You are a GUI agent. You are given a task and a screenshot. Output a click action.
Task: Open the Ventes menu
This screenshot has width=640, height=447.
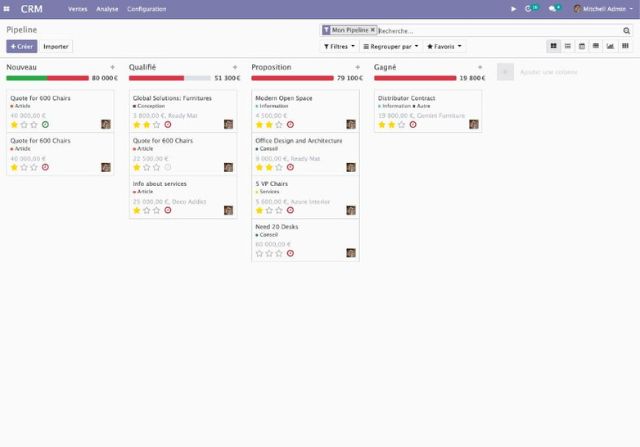pos(78,9)
